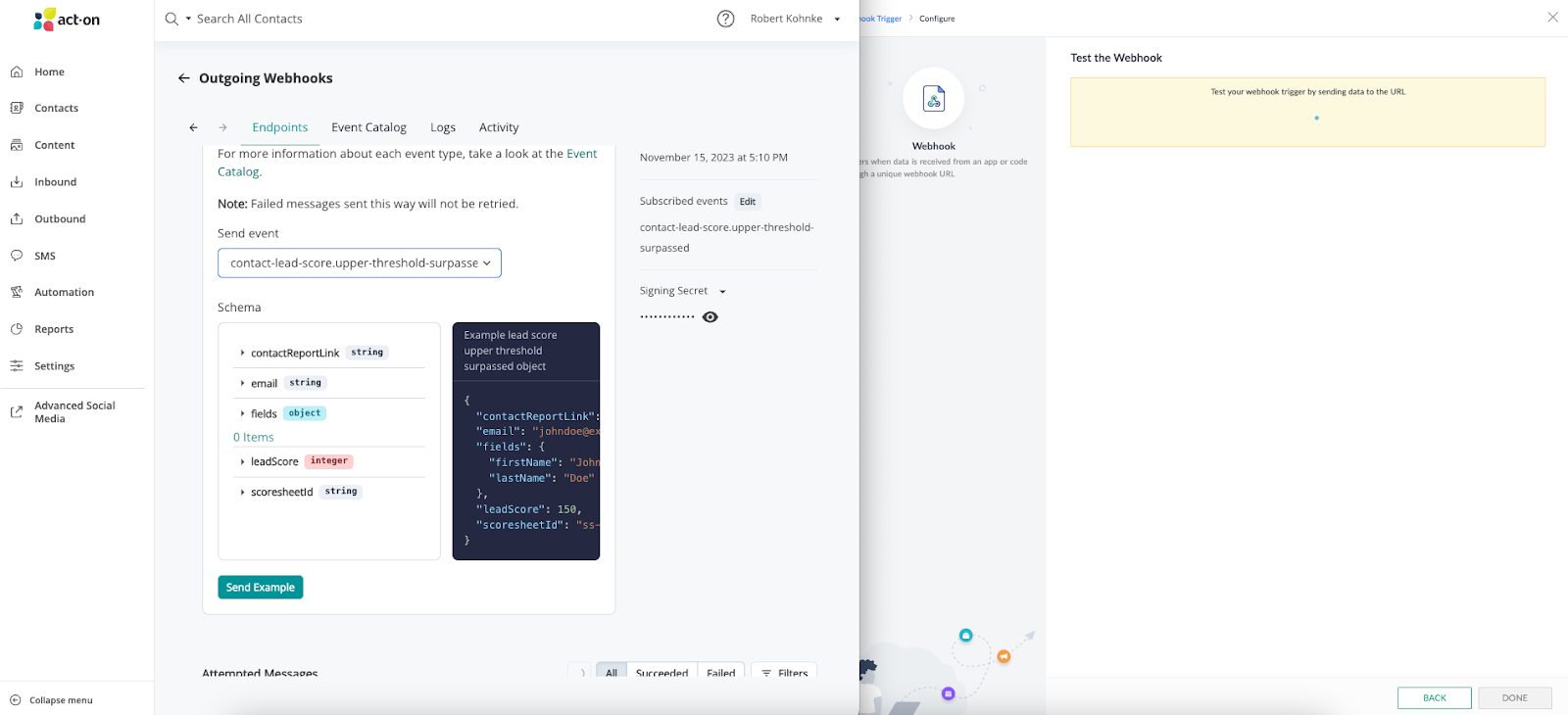Screen dimensions: 1568x715
Task: Open Advanced Social Media external link icon
Action: point(17,411)
